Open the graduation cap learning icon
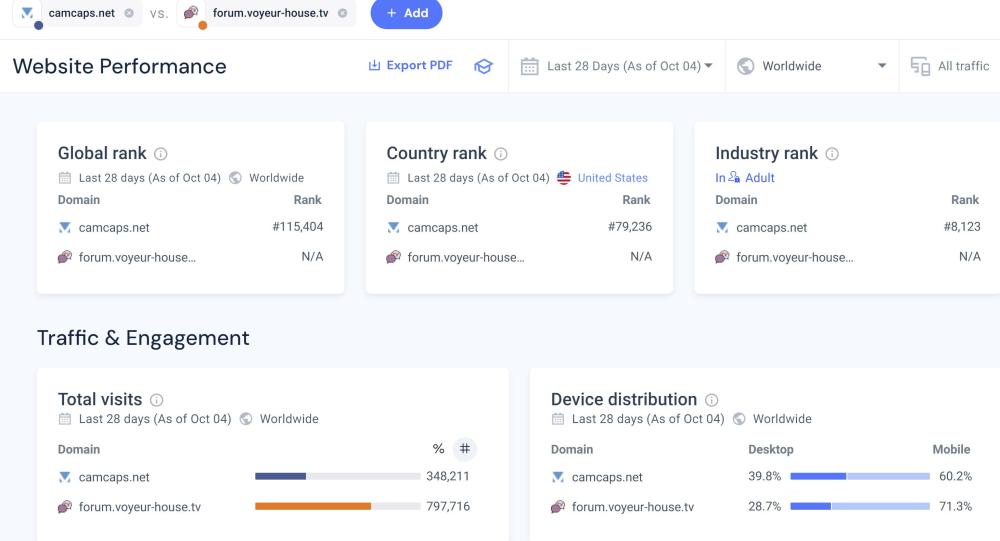This screenshot has height=541, width=1000. (x=484, y=66)
